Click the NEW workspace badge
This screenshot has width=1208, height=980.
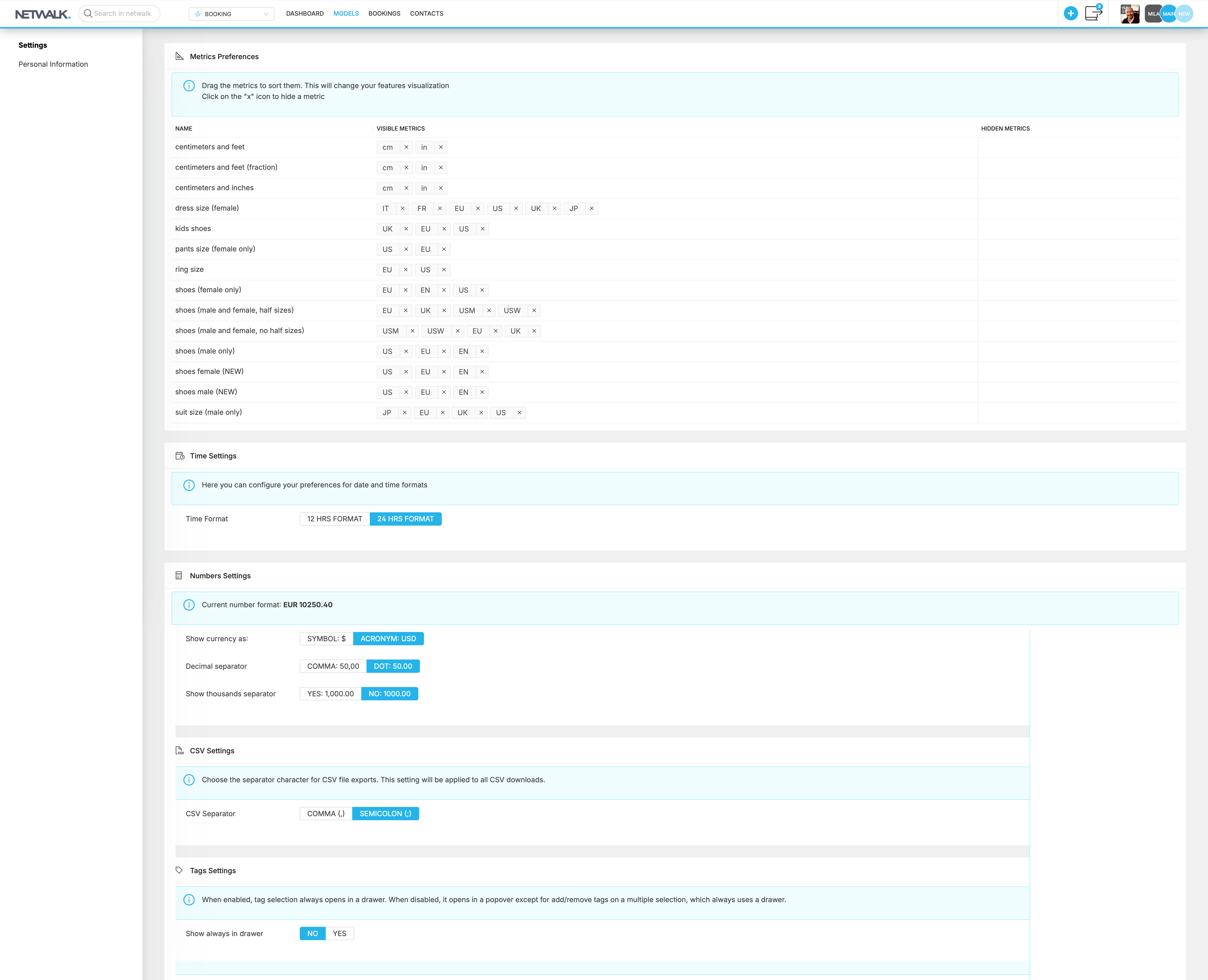[1184, 14]
